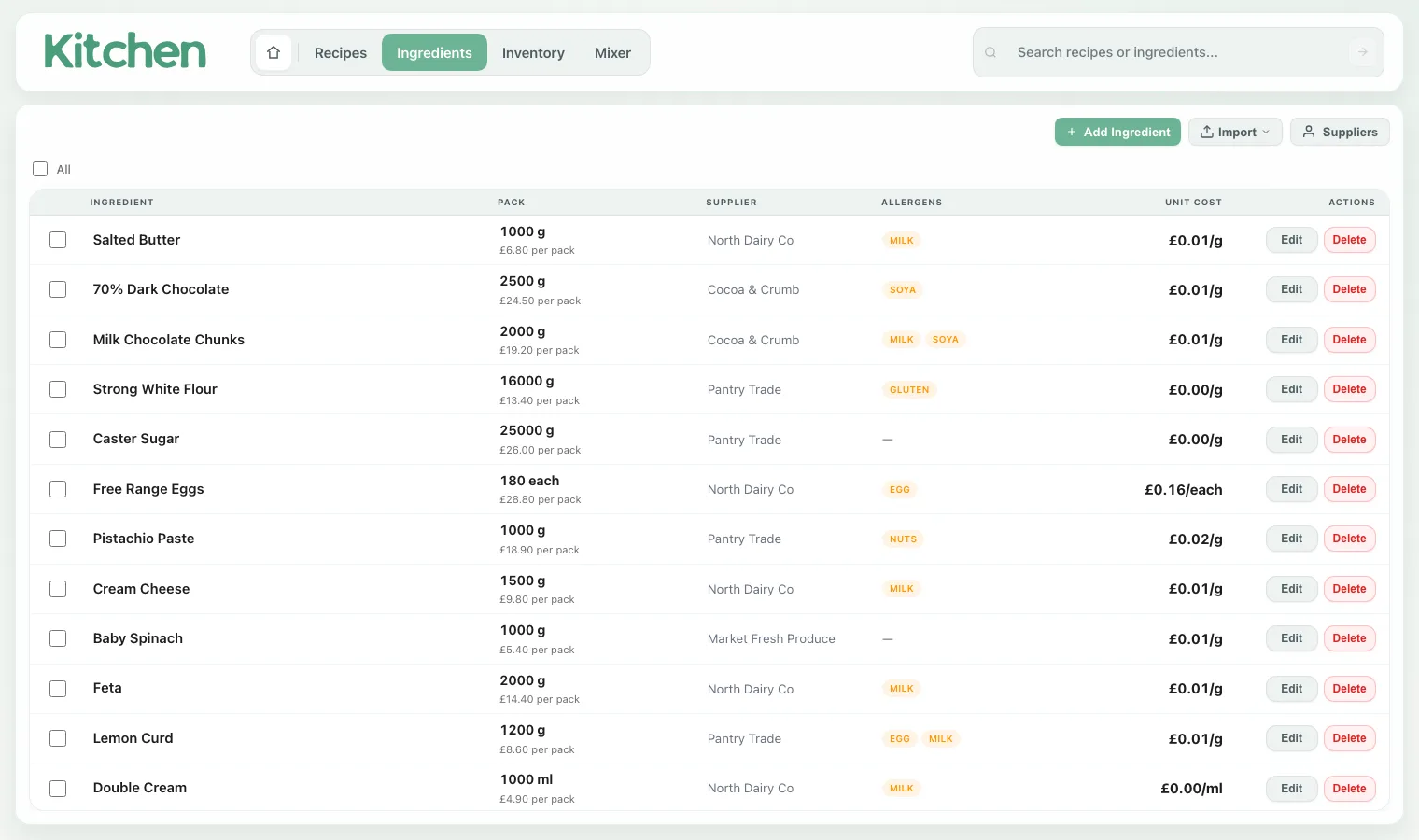Viewport: 1419px width, 840px height.
Task: Open the Inventory tab
Action: (x=533, y=53)
